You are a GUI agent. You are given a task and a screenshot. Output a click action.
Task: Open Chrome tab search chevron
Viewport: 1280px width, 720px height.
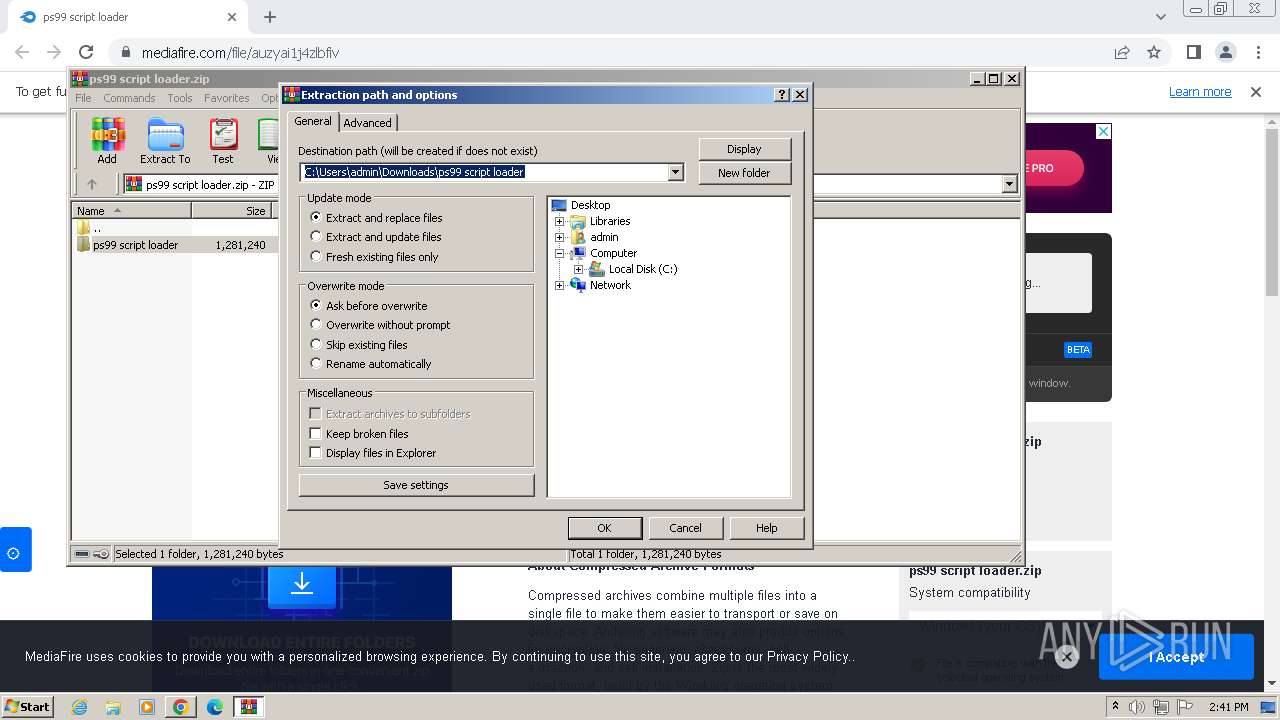point(1160,17)
